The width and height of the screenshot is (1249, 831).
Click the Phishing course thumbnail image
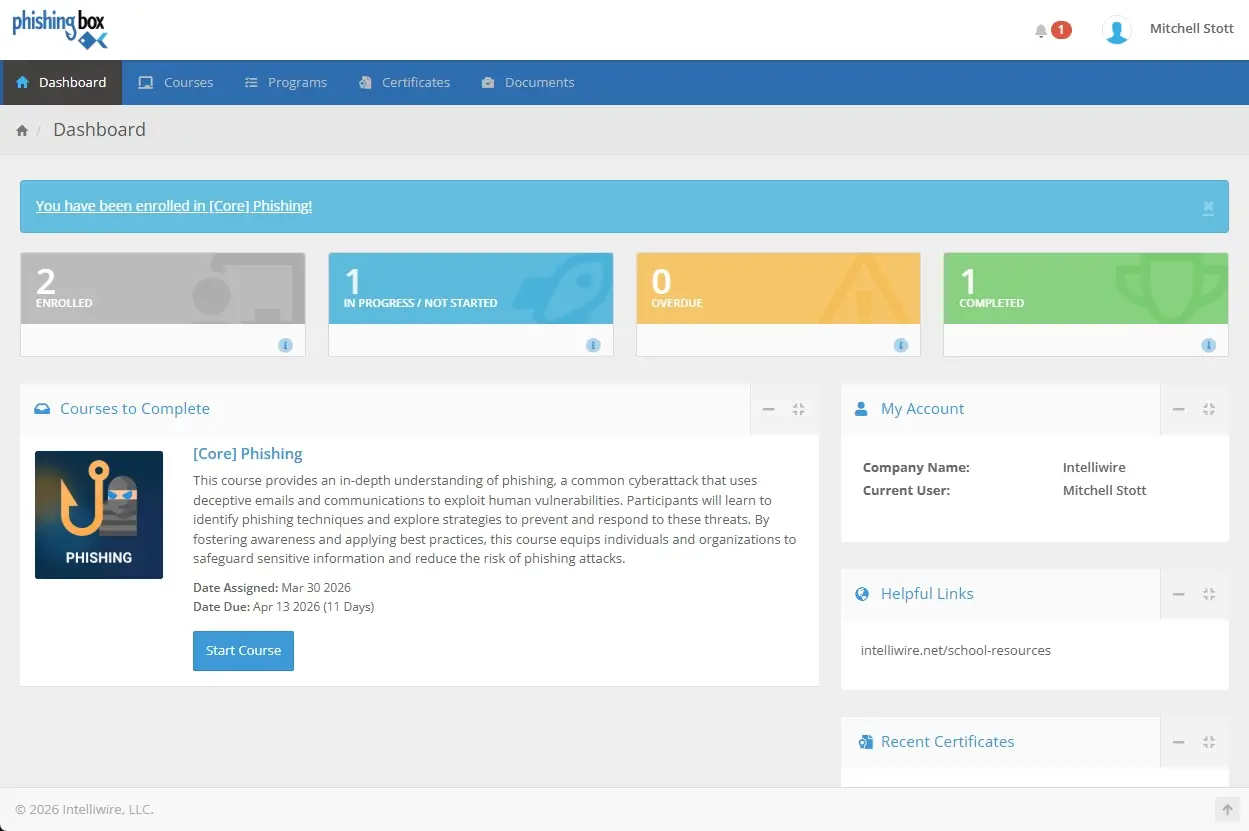(99, 515)
